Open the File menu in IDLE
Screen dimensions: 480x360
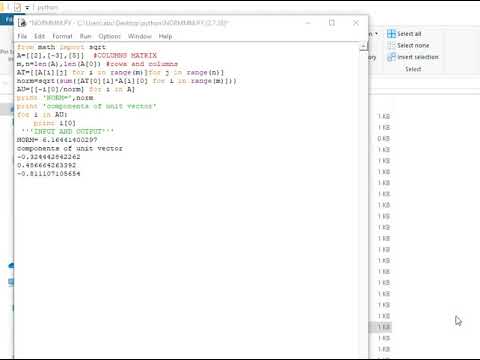tap(22, 36)
